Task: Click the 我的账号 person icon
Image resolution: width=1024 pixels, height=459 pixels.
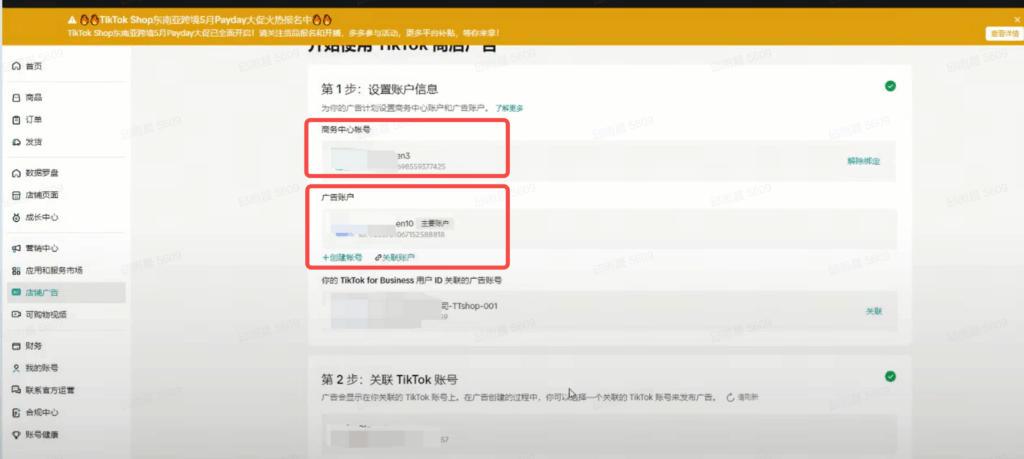Action: (16, 368)
